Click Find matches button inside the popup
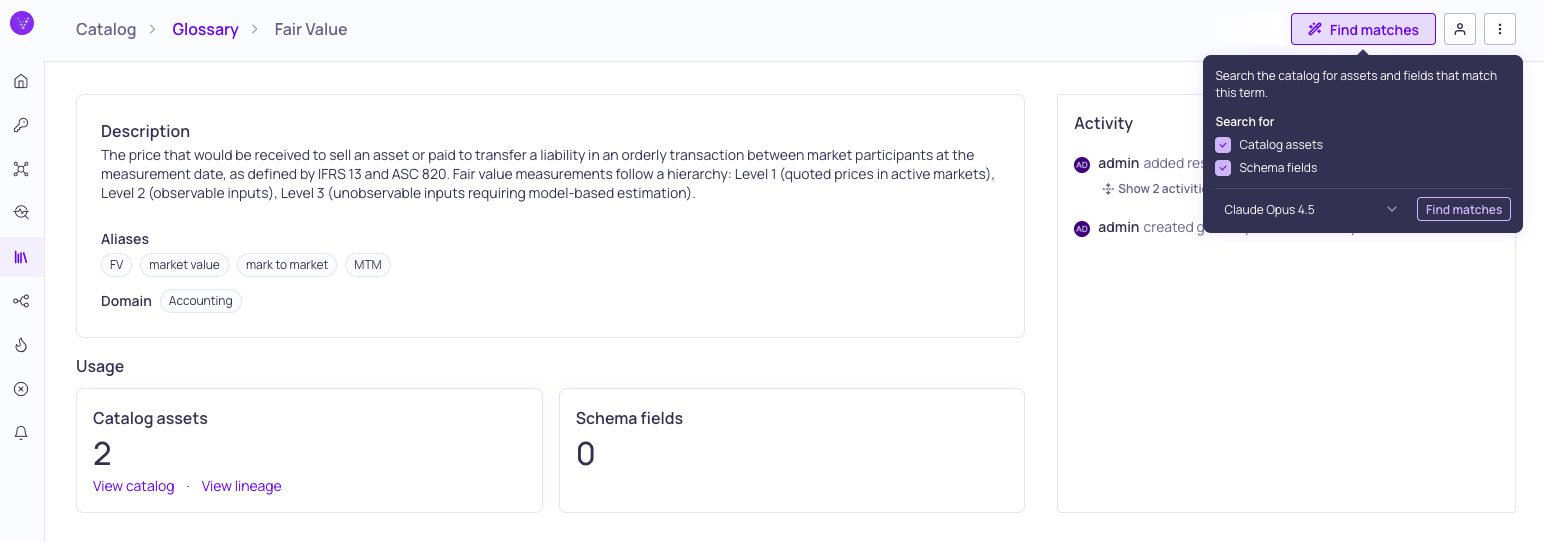Viewport: 1544px width, 542px height. [1463, 209]
